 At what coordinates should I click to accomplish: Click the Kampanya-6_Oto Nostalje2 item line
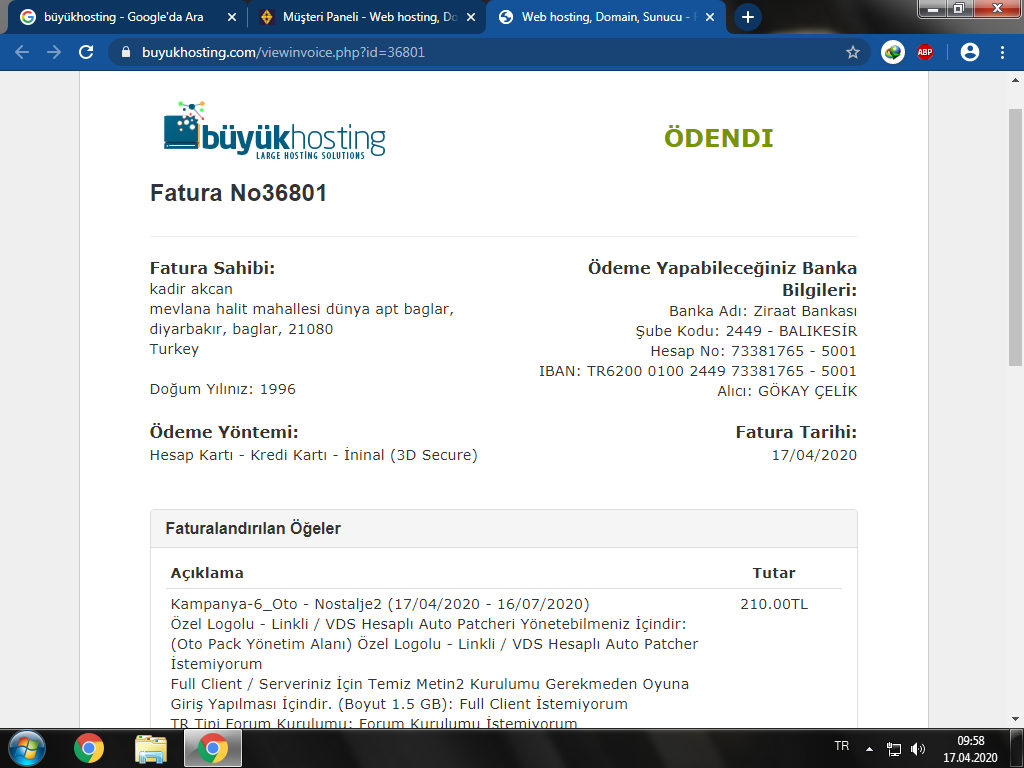click(379, 605)
